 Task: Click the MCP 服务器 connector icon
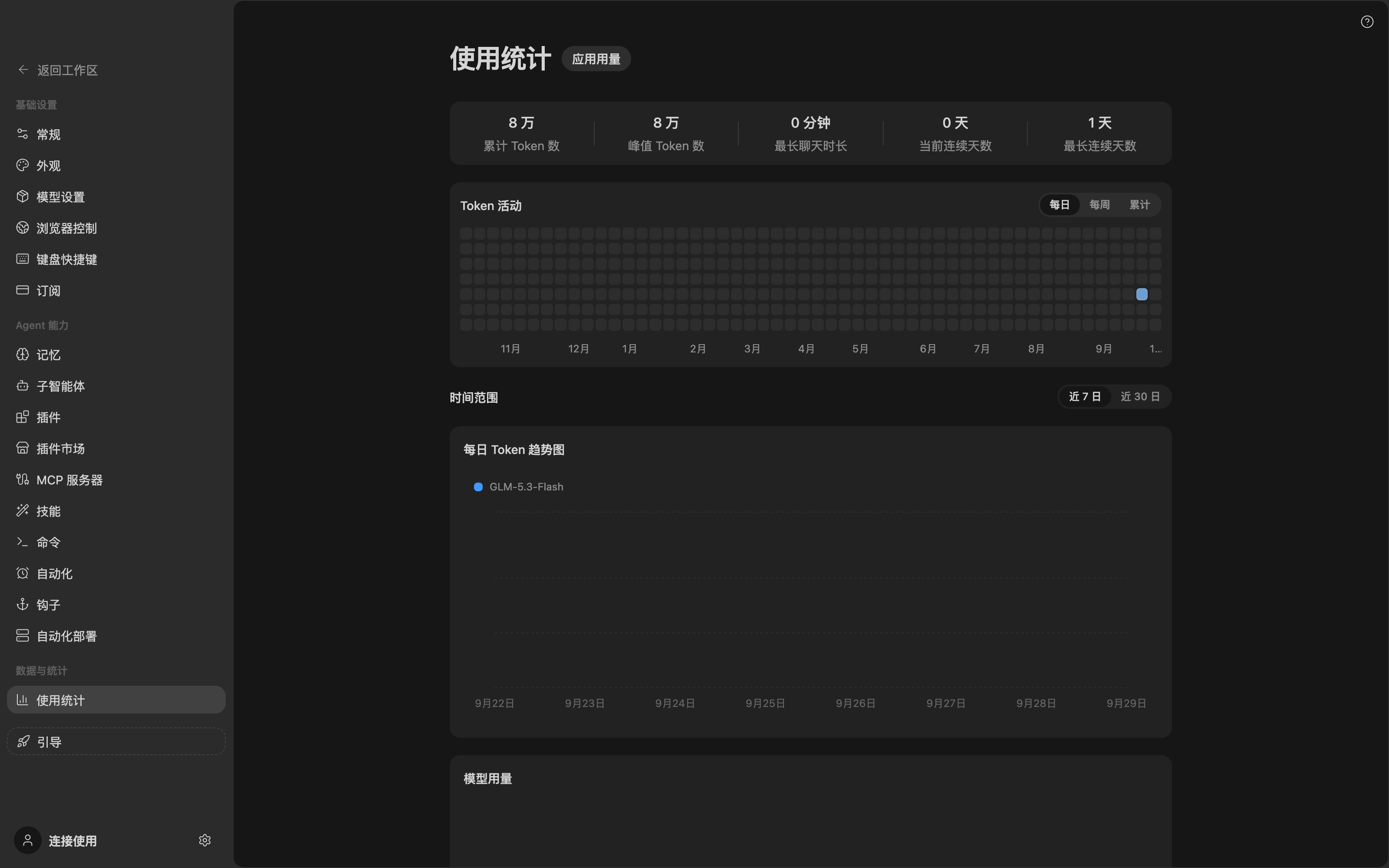[23, 479]
